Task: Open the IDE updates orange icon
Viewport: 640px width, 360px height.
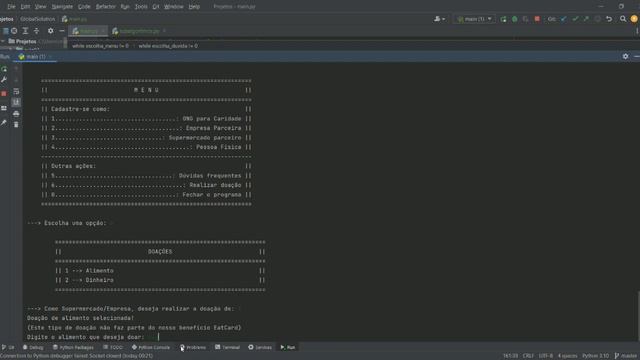Action: [634, 19]
